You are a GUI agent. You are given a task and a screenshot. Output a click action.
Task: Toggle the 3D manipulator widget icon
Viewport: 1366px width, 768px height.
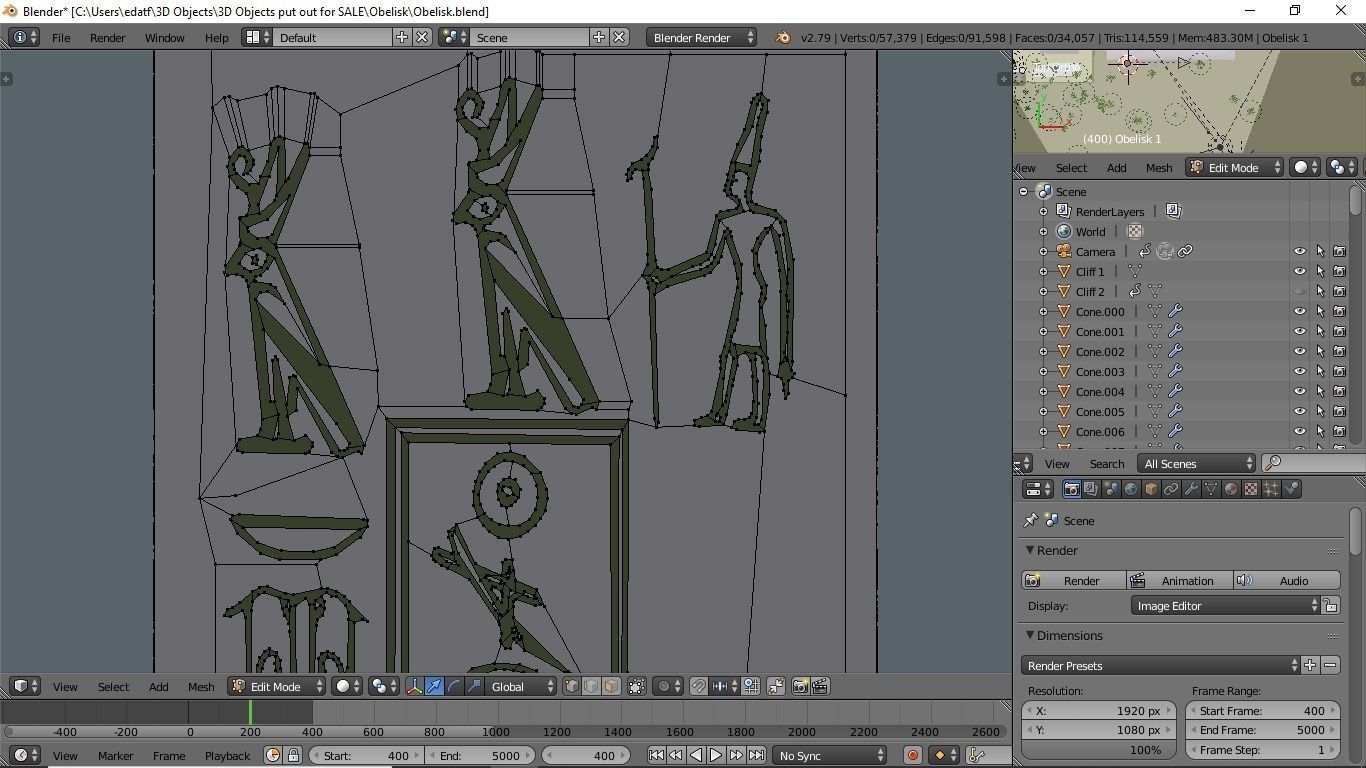click(x=415, y=687)
